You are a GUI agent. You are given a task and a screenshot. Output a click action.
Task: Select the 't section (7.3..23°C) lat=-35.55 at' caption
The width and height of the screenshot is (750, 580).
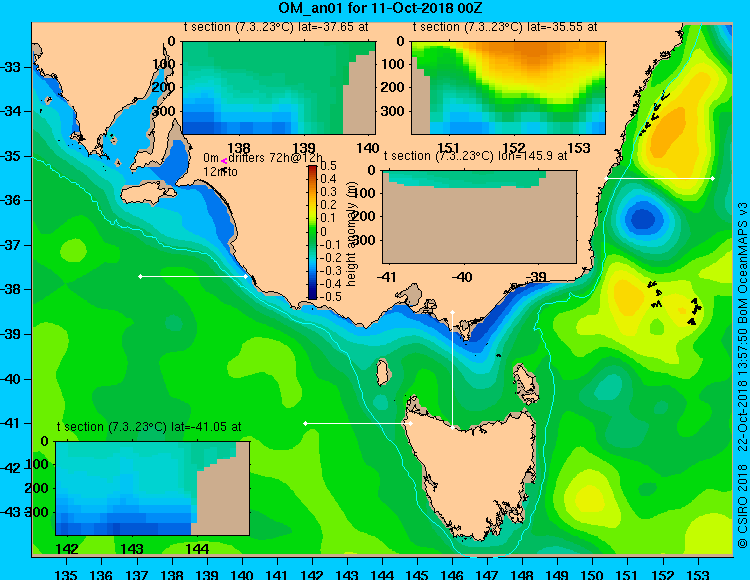pyautogui.click(x=505, y=27)
